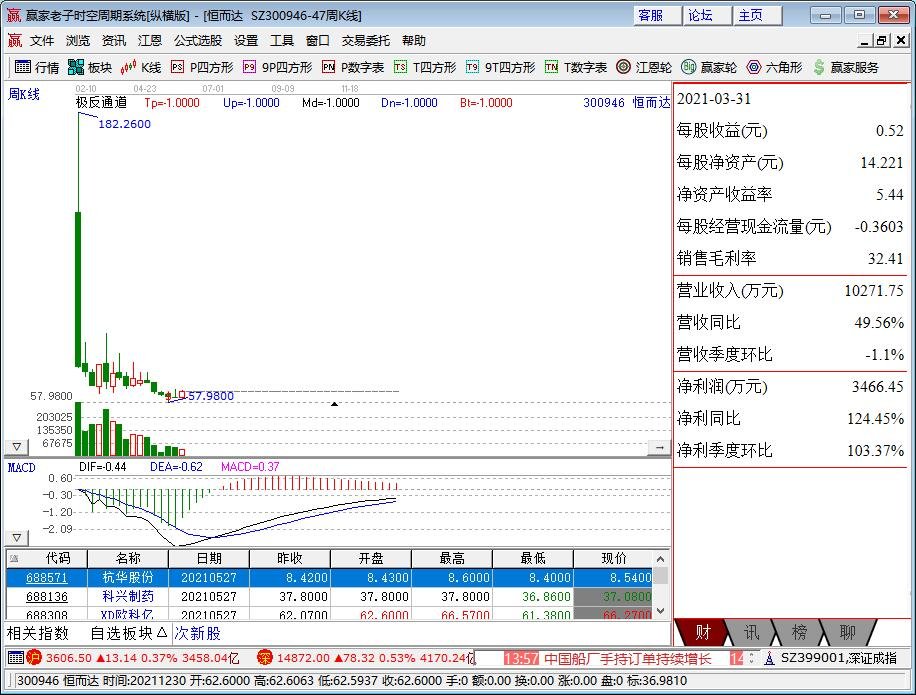916x695 pixels.
Task: Open the P四方形 tool
Action: pos(202,67)
